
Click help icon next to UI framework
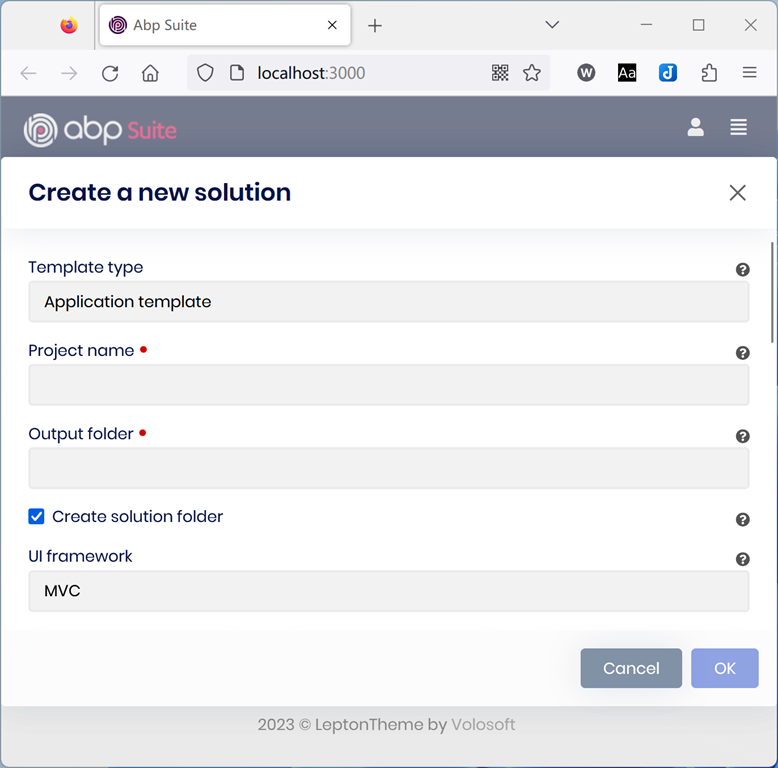743,559
